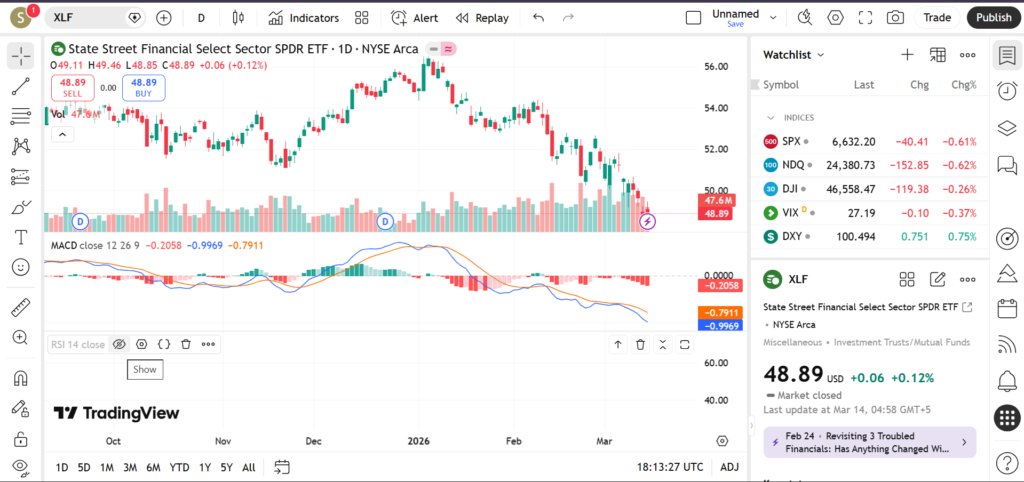The height and width of the screenshot is (482, 1024).
Task: Toggle the layout checkbox beside Unnamed
Action: (x=693, y=17)
